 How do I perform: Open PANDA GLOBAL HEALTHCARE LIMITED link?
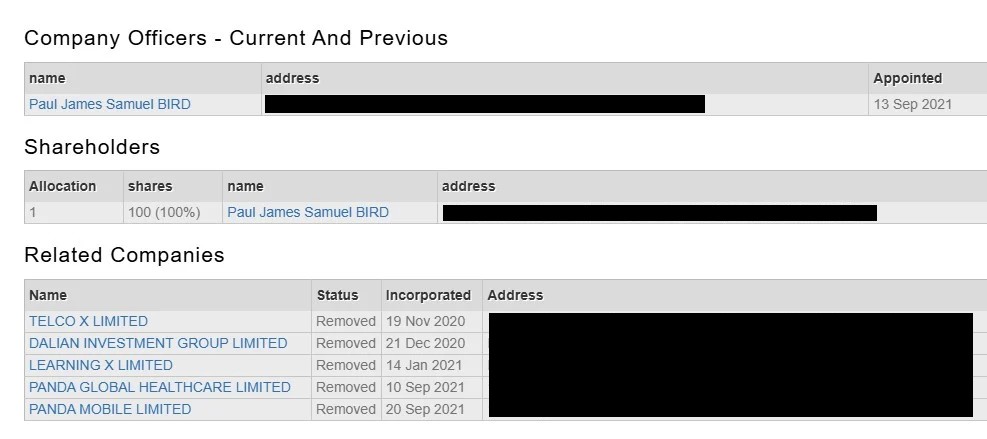(160, 387)
